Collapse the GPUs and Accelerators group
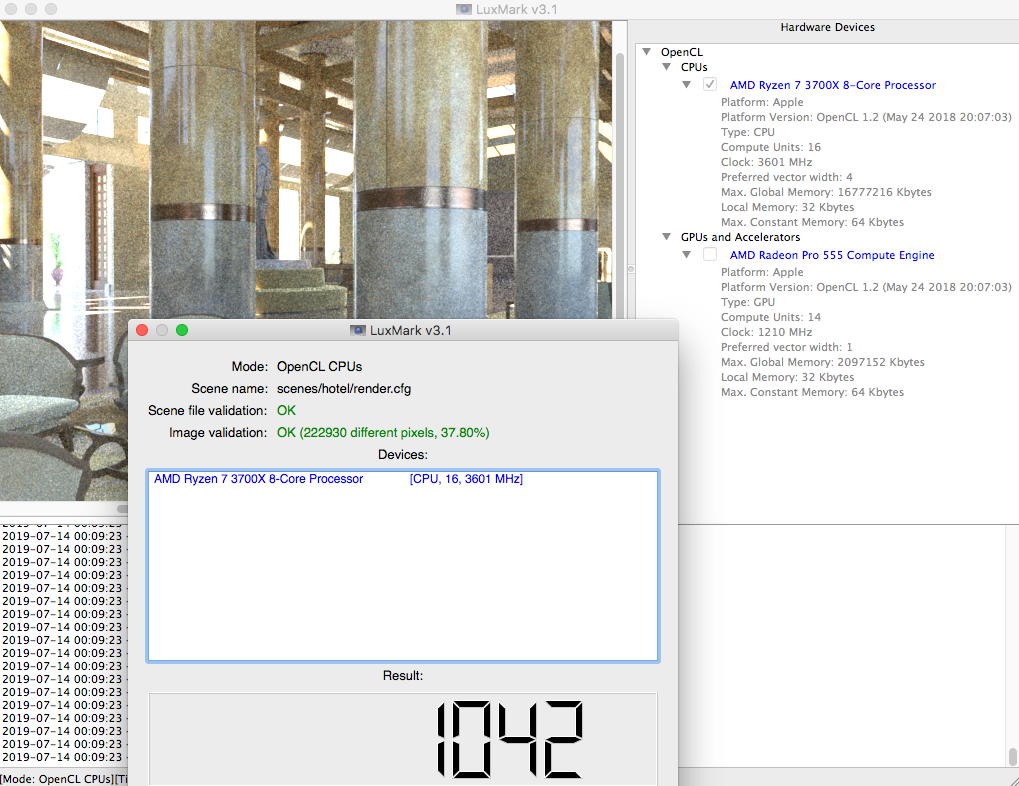This screenshot has width=1019, height=786. 667,238
